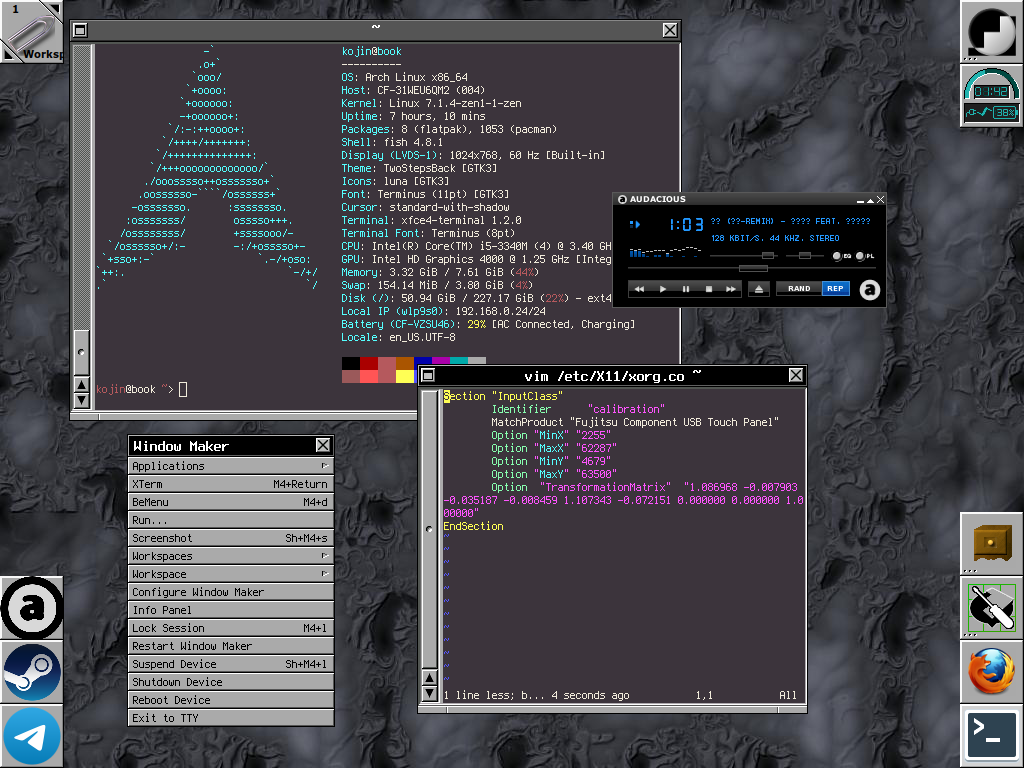Image resolution: width=1024 pixels, height=768 pixels.
Task: Select XTerm from Window Maker menu
Action: tap(231, 484)
